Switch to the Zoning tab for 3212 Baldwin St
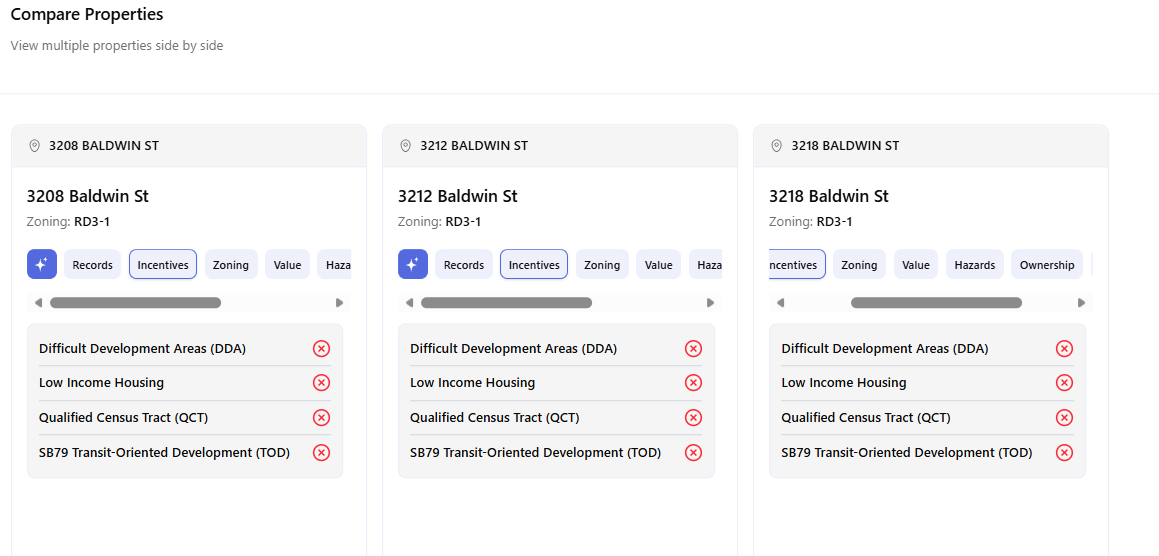The width and height of the screenshot is (1159, 556). [x=602, y=265]
